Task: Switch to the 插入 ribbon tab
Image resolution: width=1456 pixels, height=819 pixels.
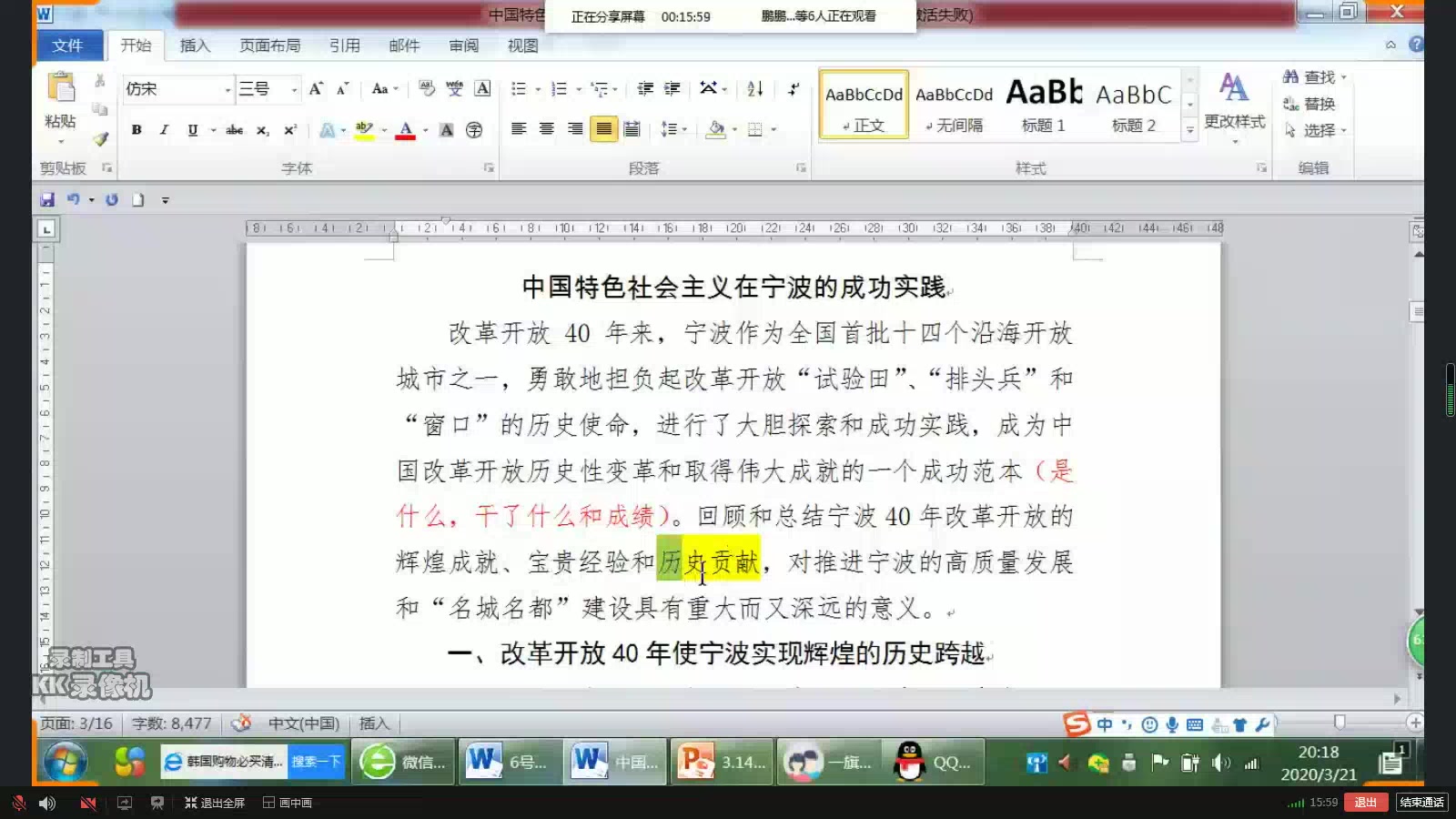Action: 195,45
